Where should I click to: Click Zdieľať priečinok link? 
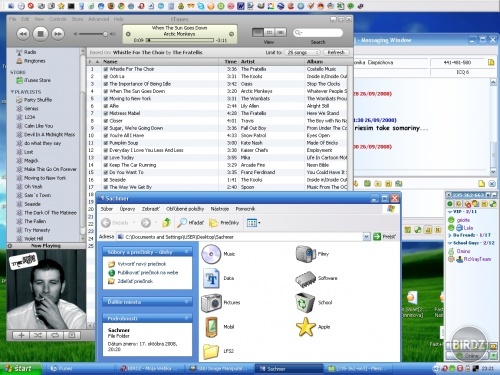point(135,281)
